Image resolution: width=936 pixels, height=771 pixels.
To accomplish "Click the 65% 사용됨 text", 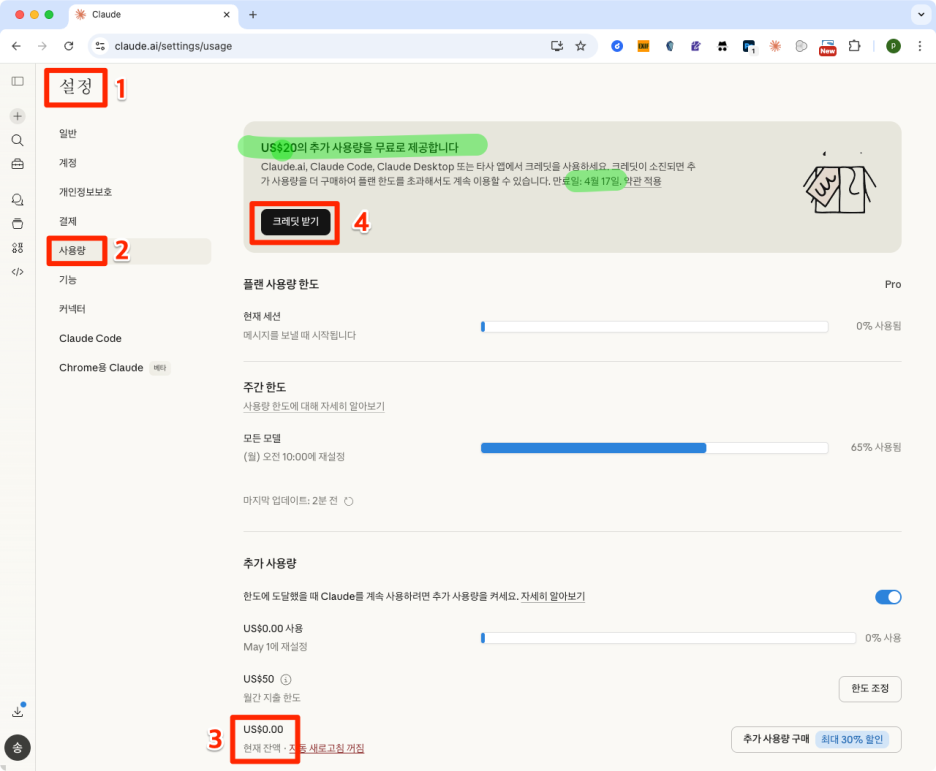I will pyautogui.click(x=876, y=448).
